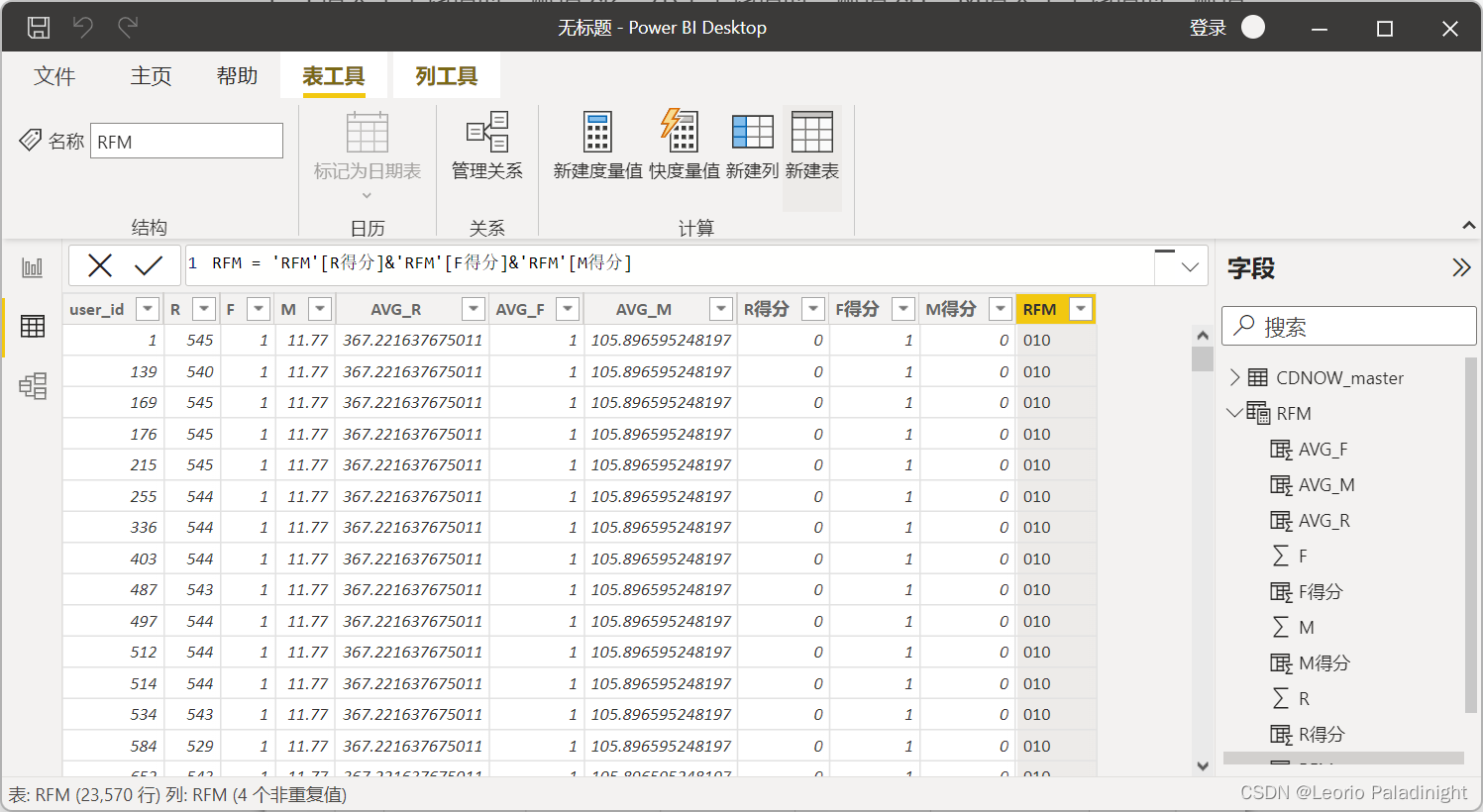
Task: Select the ∑ F field
Action: tap(1290, 557)
